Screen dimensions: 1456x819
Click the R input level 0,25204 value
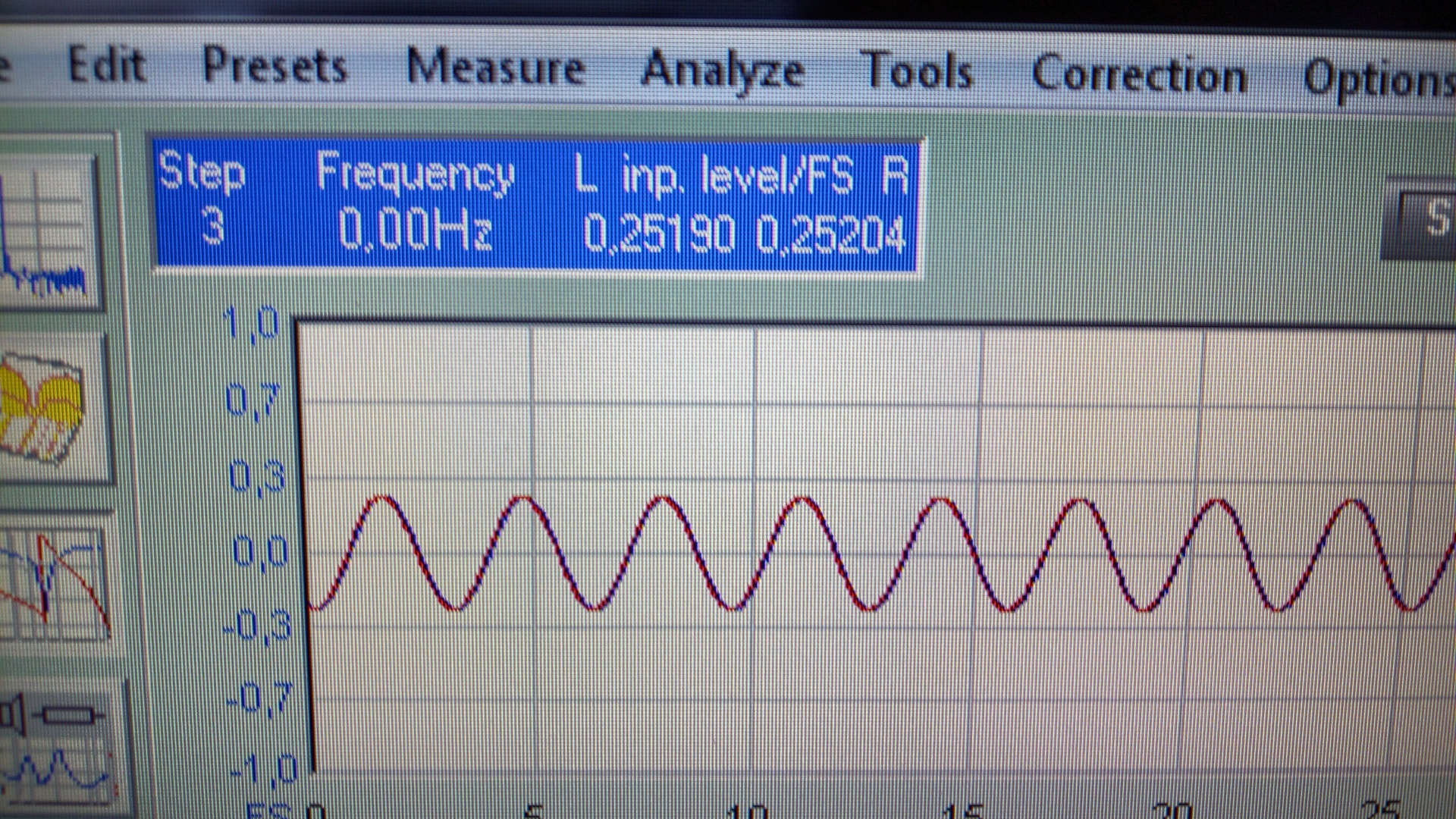point(830,235)
